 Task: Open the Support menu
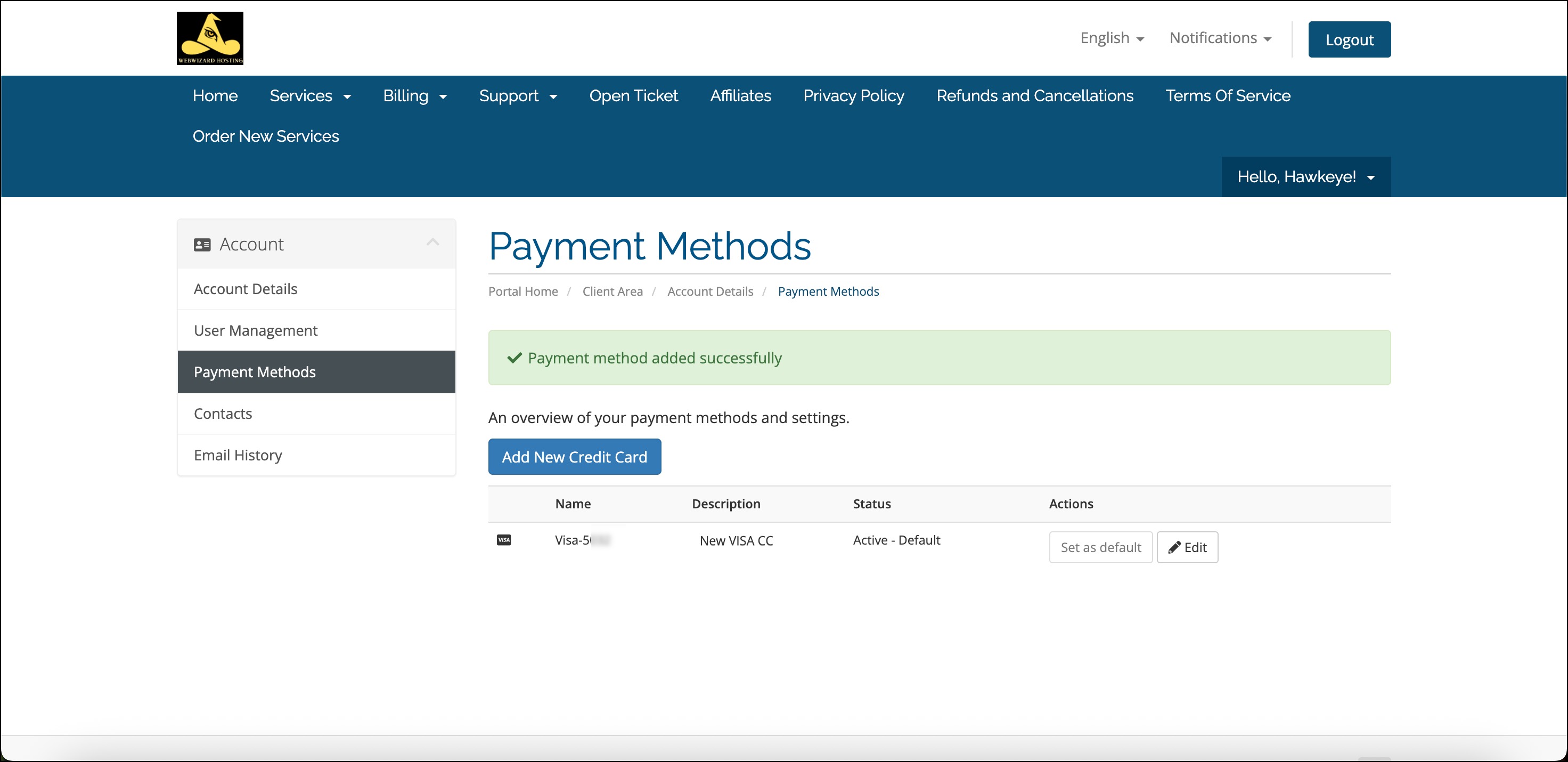pyautogui.click(x=517, y=95)
